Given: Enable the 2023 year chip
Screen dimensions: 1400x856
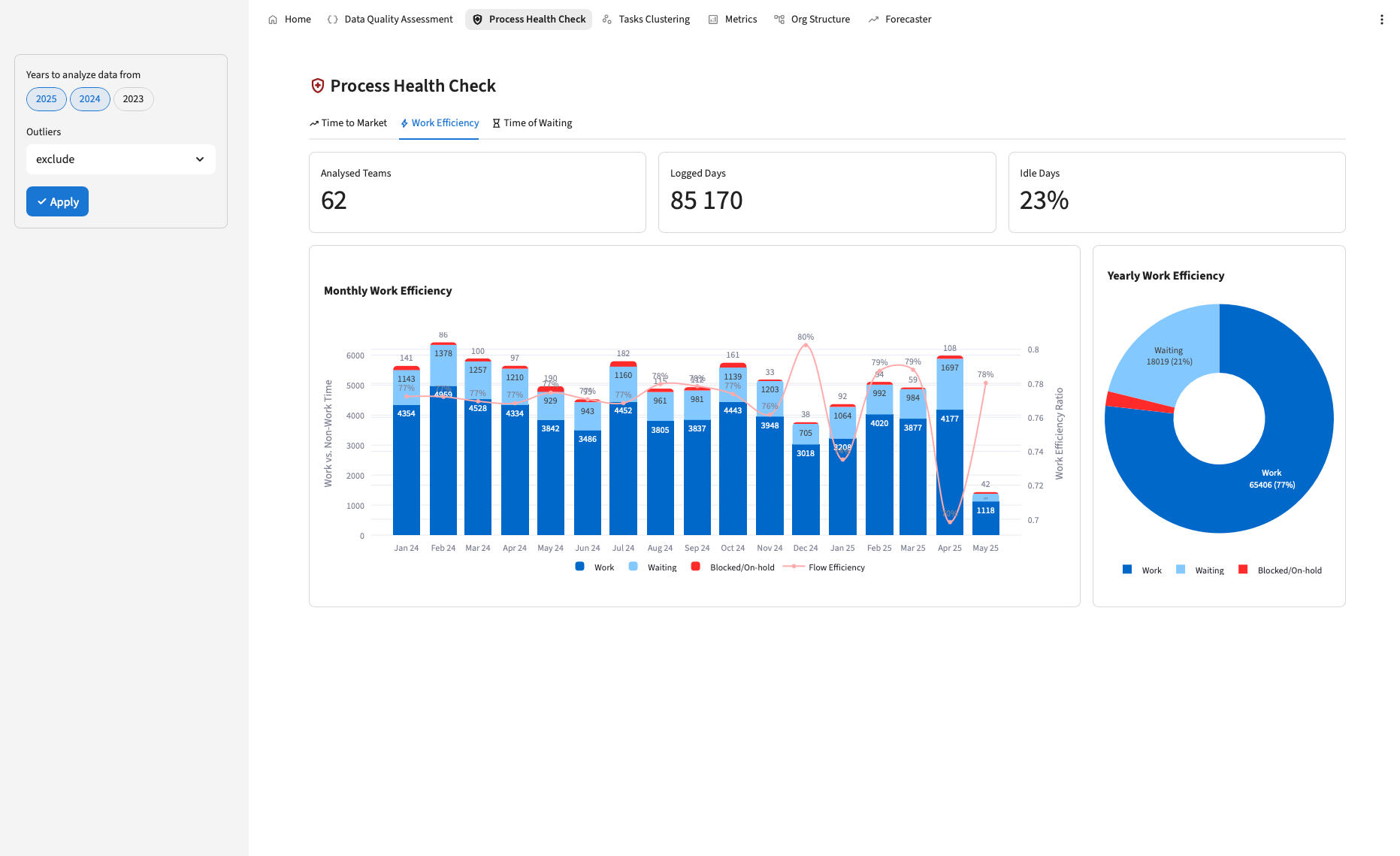Looking at the screenshot, I should tap(133, 99).
